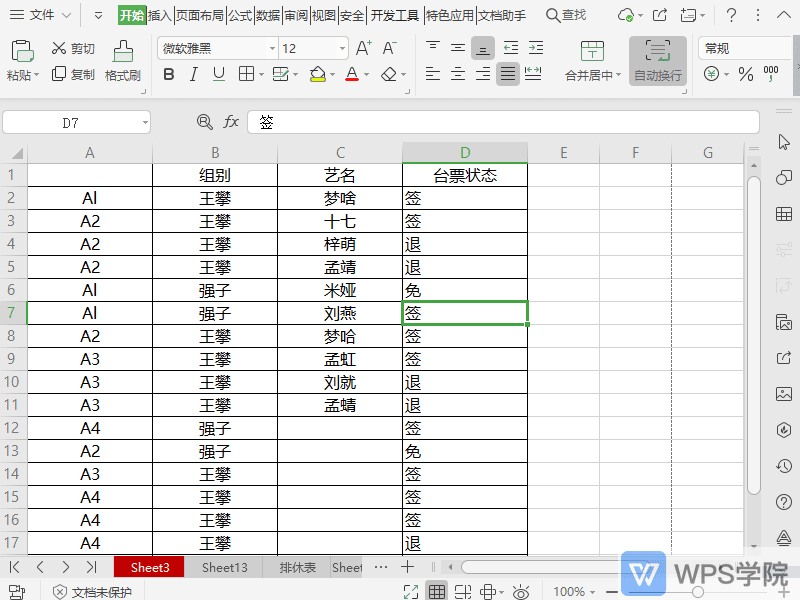Toggle italic formatting
Screen dimensions: 800x600
point(193,74)
